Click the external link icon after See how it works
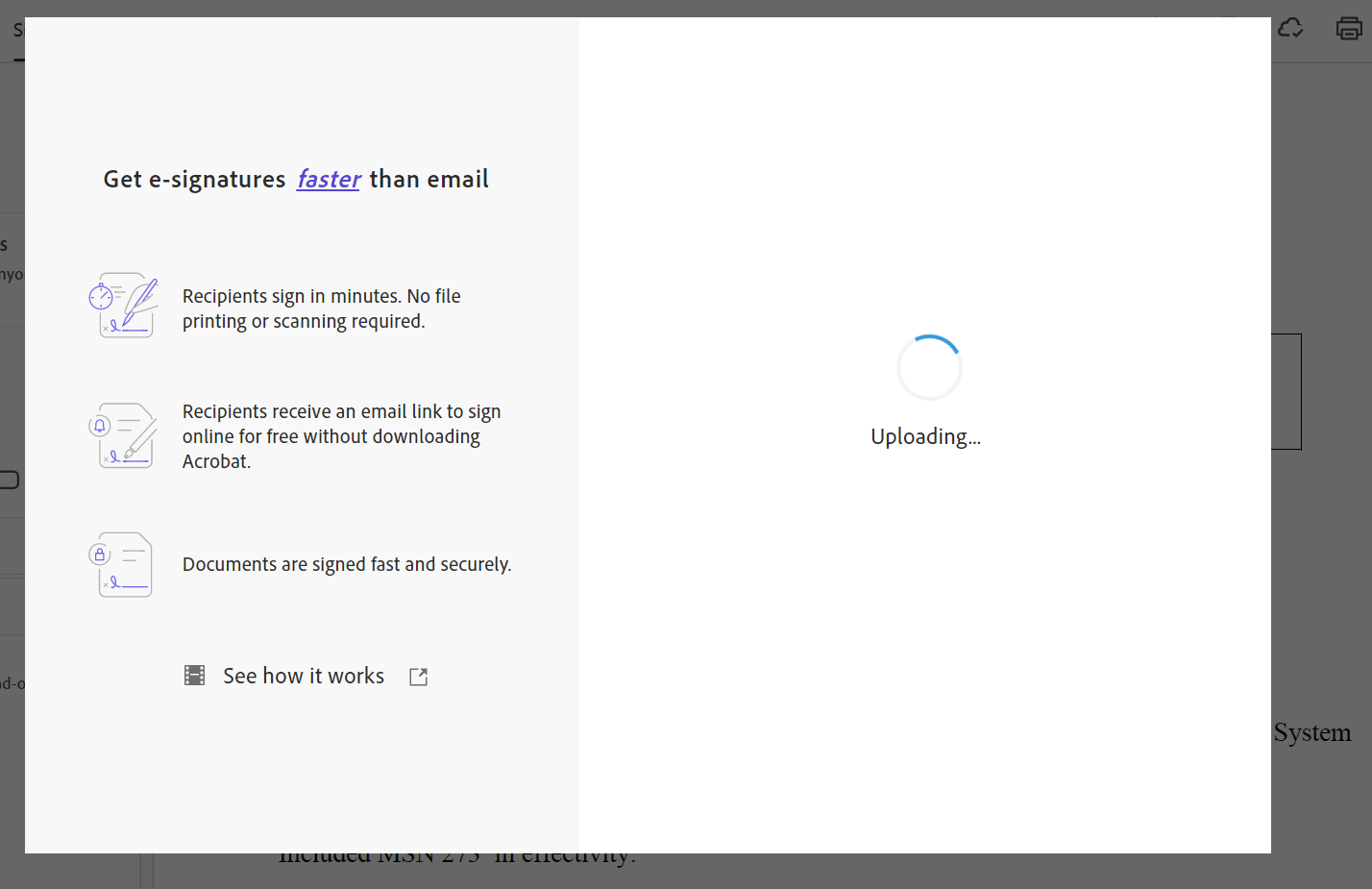This screenshot has height=889, width=1372. point(418,676)
